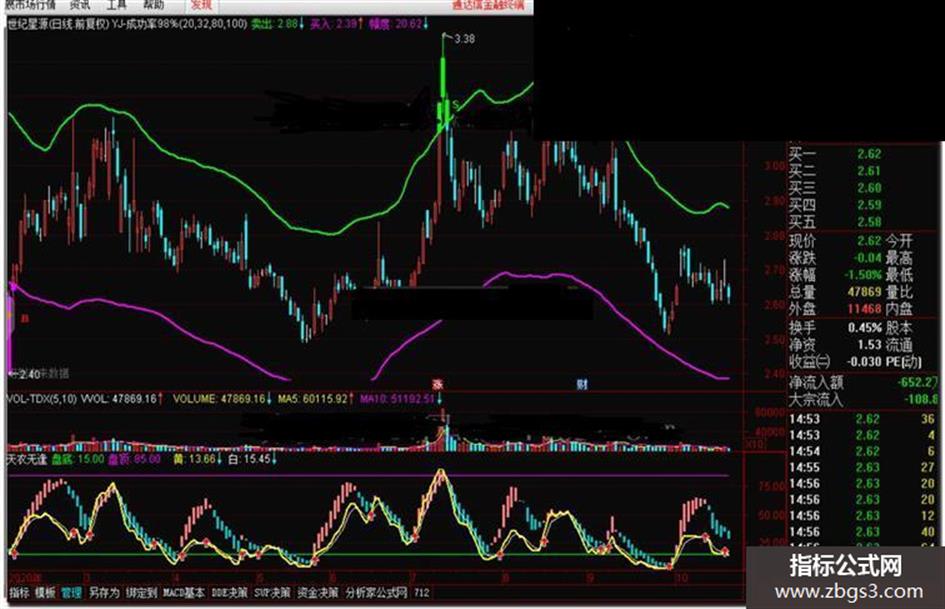Switch to MACD基本 tab
This screenshot has height=609, width=945.
click(184, 593)
